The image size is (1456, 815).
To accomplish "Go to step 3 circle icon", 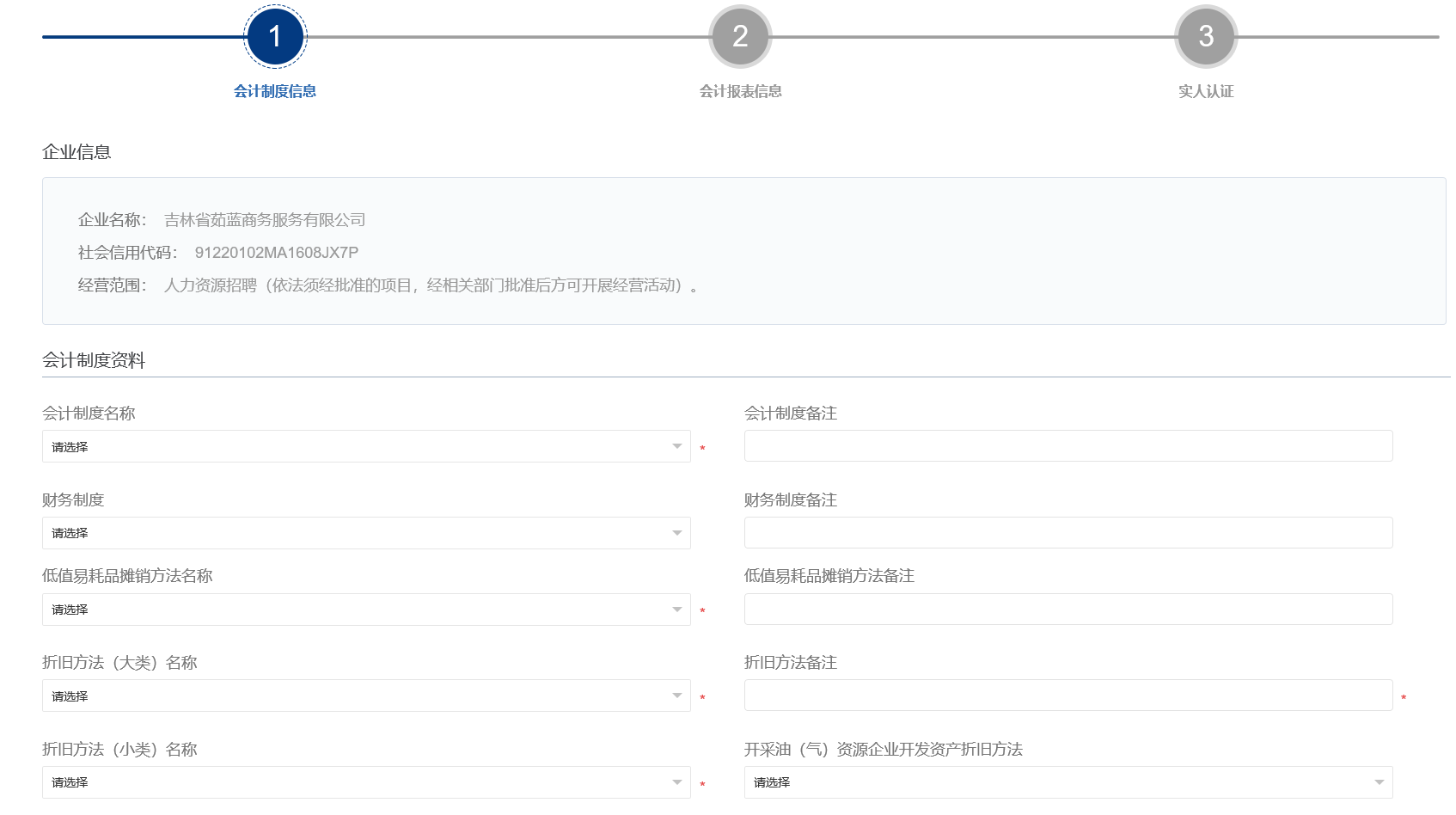I will [1206, 36].
